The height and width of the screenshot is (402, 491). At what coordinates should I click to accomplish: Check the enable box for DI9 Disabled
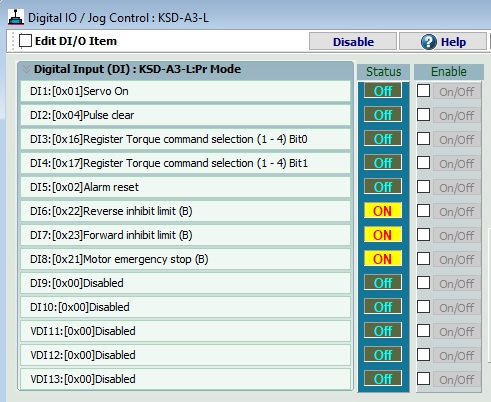pos(423,283)
